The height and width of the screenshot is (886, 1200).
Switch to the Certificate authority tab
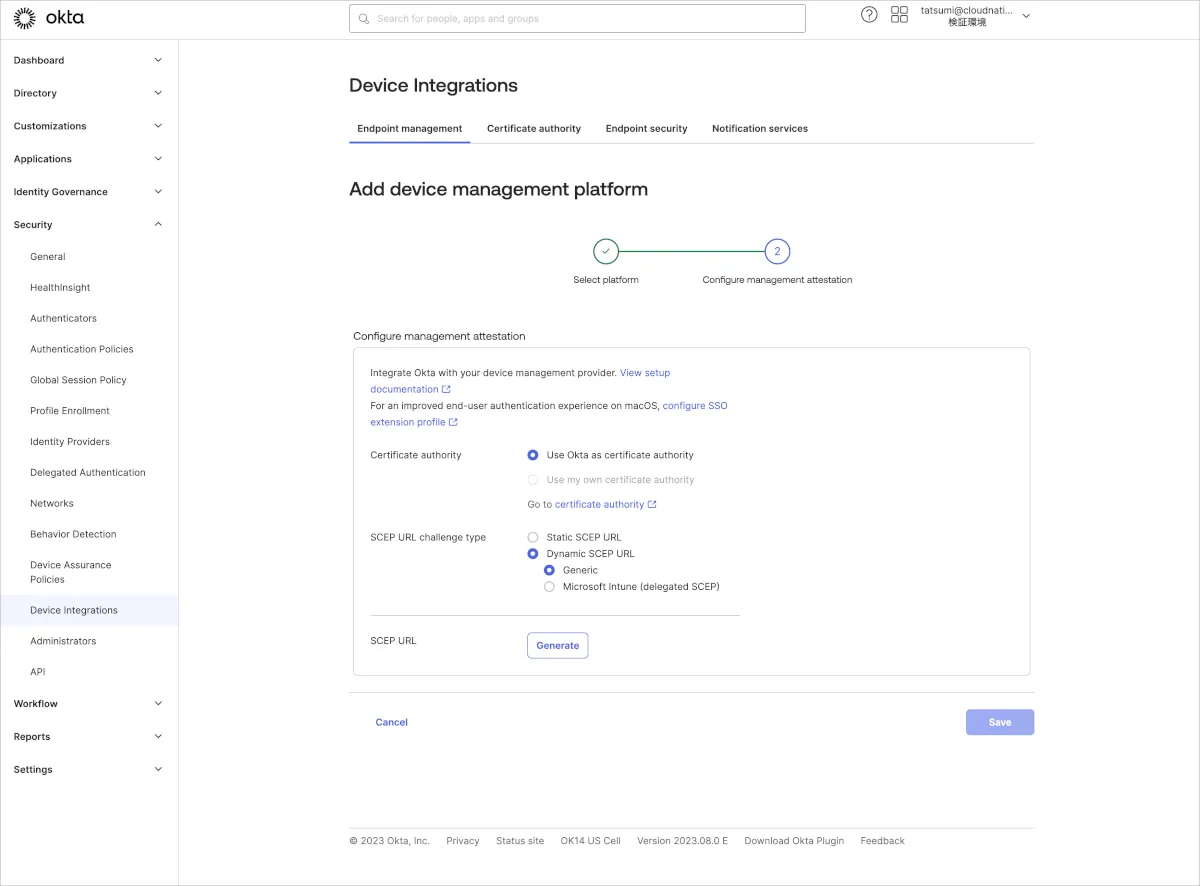[x=533, y=129]
